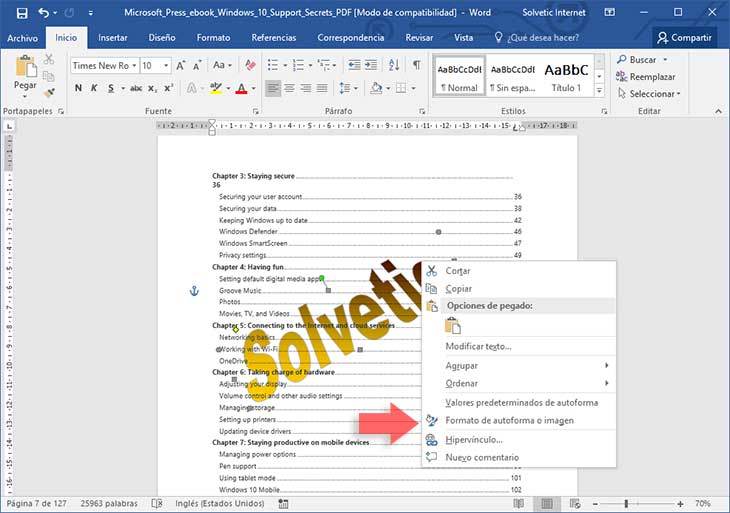
Task: Open Fuente dialog launcher
Action: click(x=256, y=111)
